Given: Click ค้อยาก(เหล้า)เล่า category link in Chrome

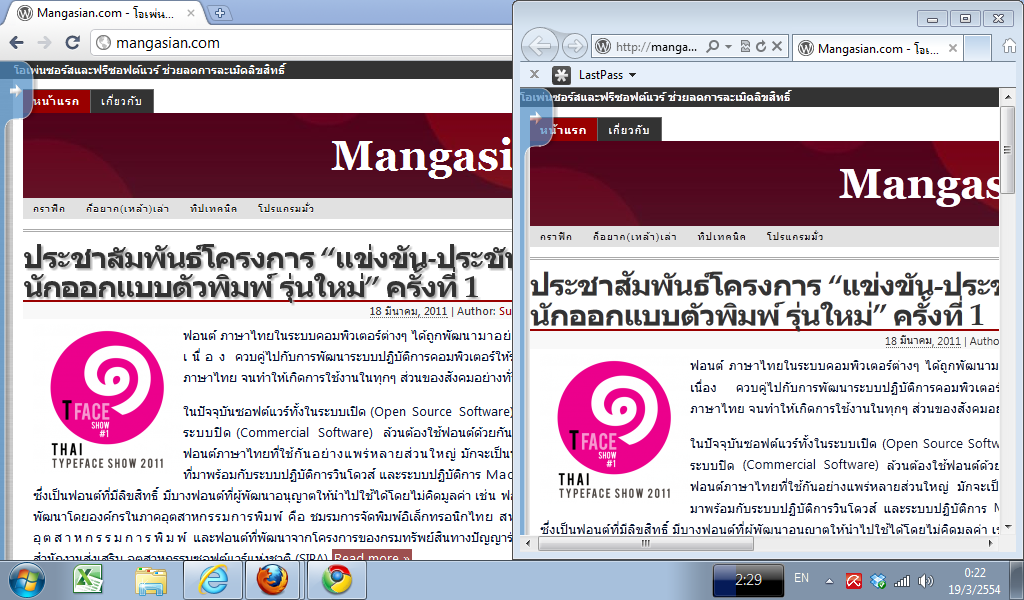Looking at the screenshot, I should (x=127, y=209).
